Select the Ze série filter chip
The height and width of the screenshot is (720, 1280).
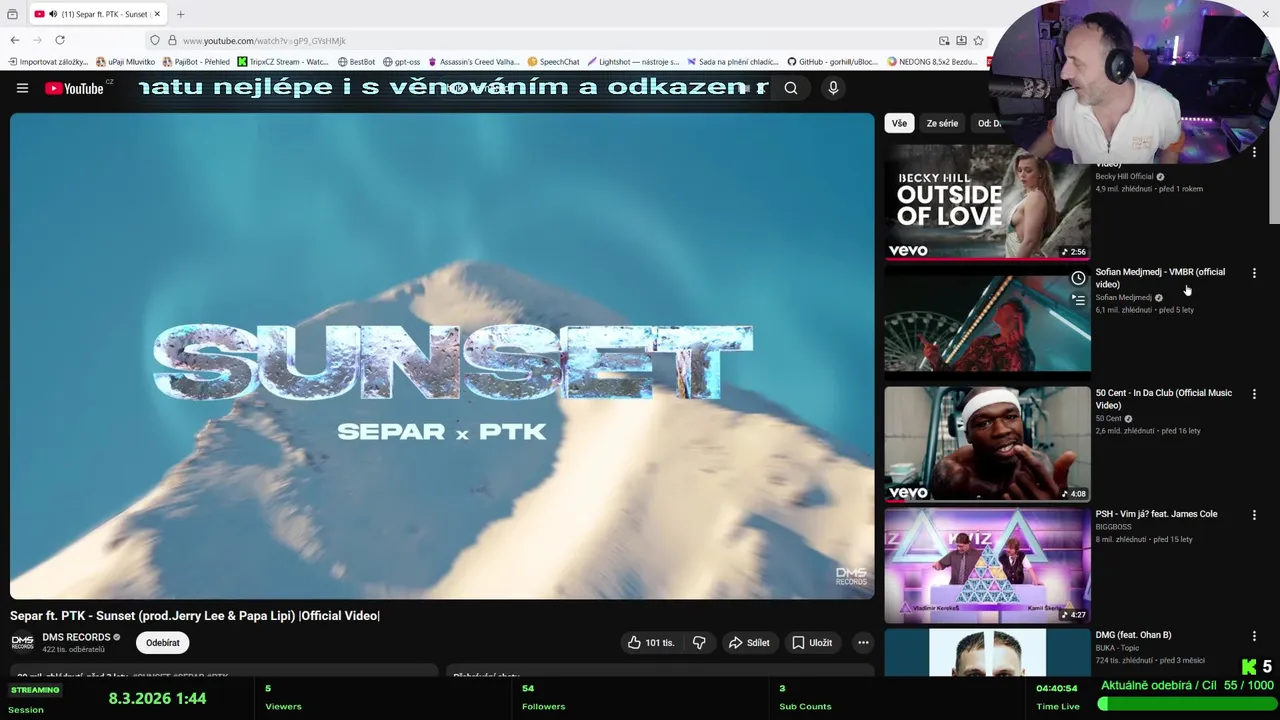[942, 123]
